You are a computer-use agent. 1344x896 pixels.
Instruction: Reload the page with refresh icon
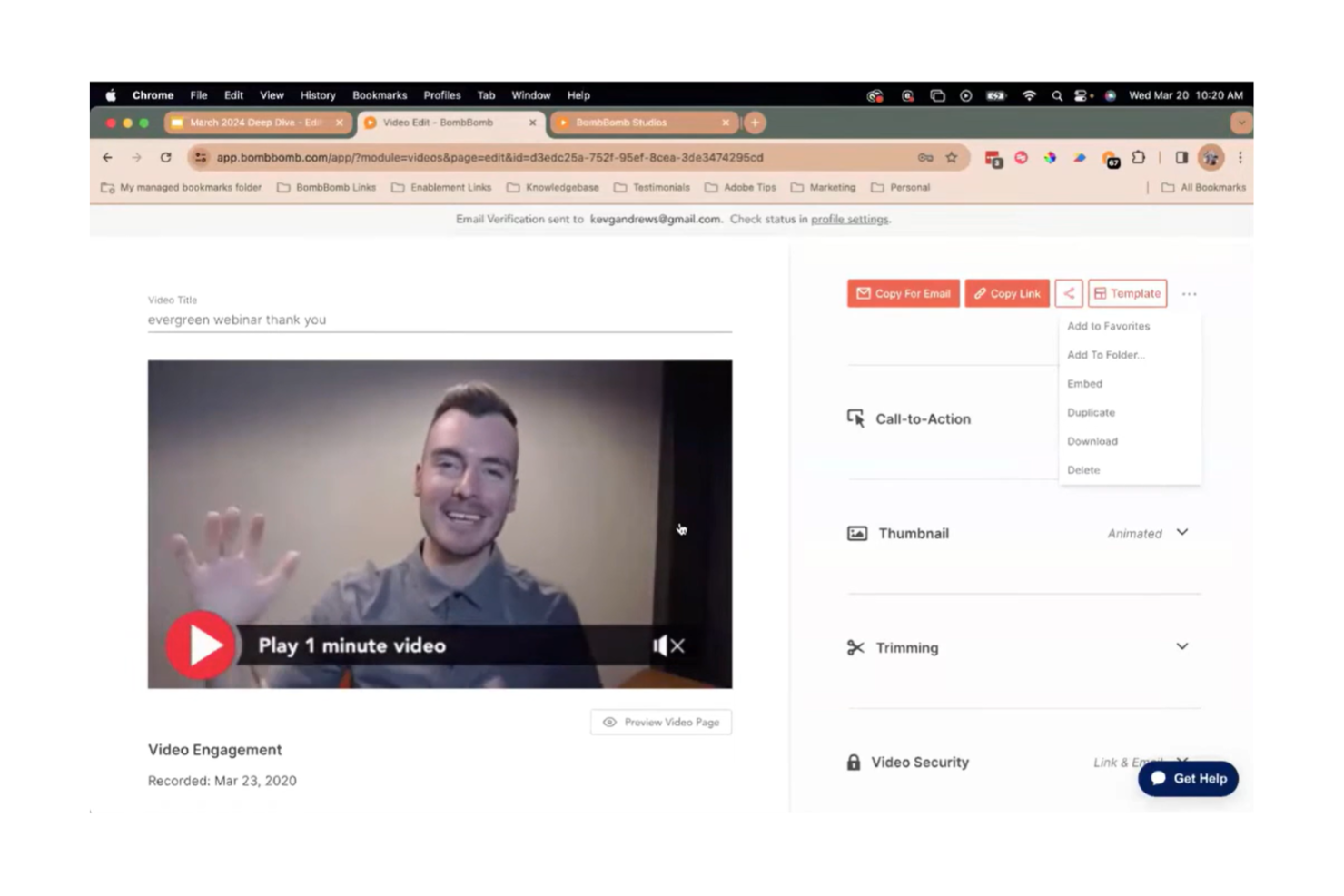point(165,158)
